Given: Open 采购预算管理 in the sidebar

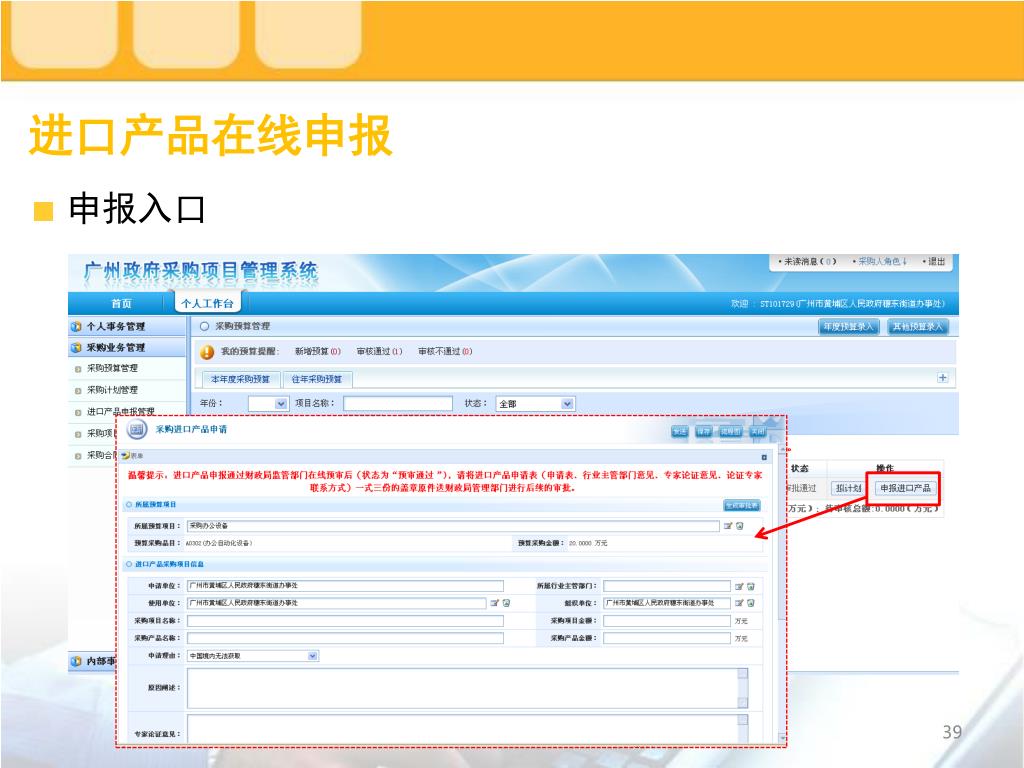Looking at the screenshot, I should [112, 368].
